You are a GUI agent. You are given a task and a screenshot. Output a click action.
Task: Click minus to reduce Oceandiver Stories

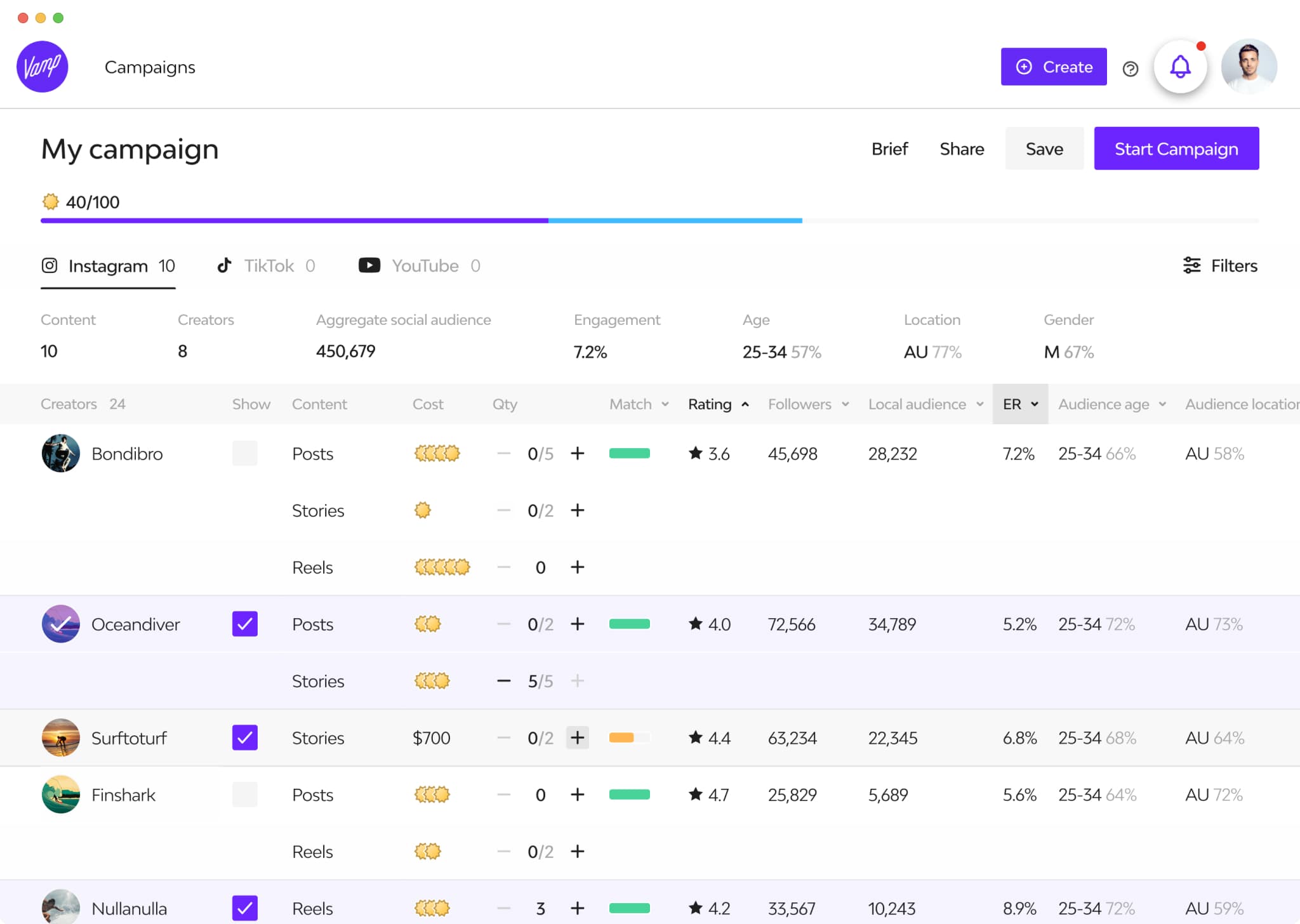(503, 681)
